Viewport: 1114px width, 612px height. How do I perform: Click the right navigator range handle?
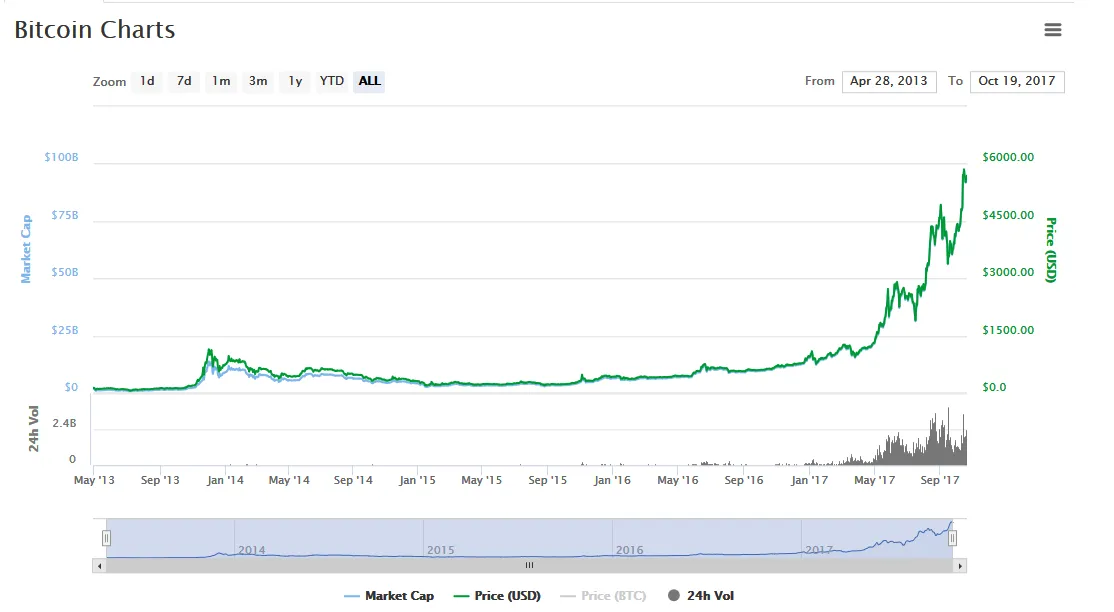[952, 538]
